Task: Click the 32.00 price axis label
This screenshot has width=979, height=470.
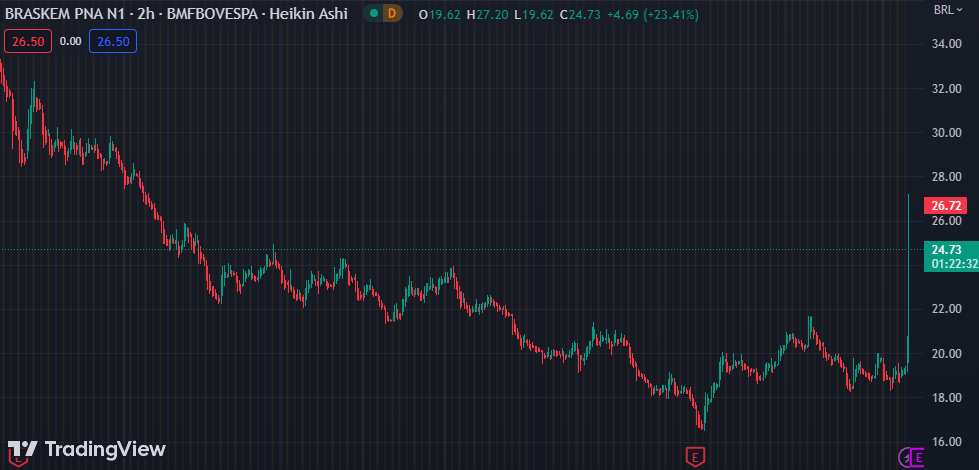Action: tap(945, 89)
